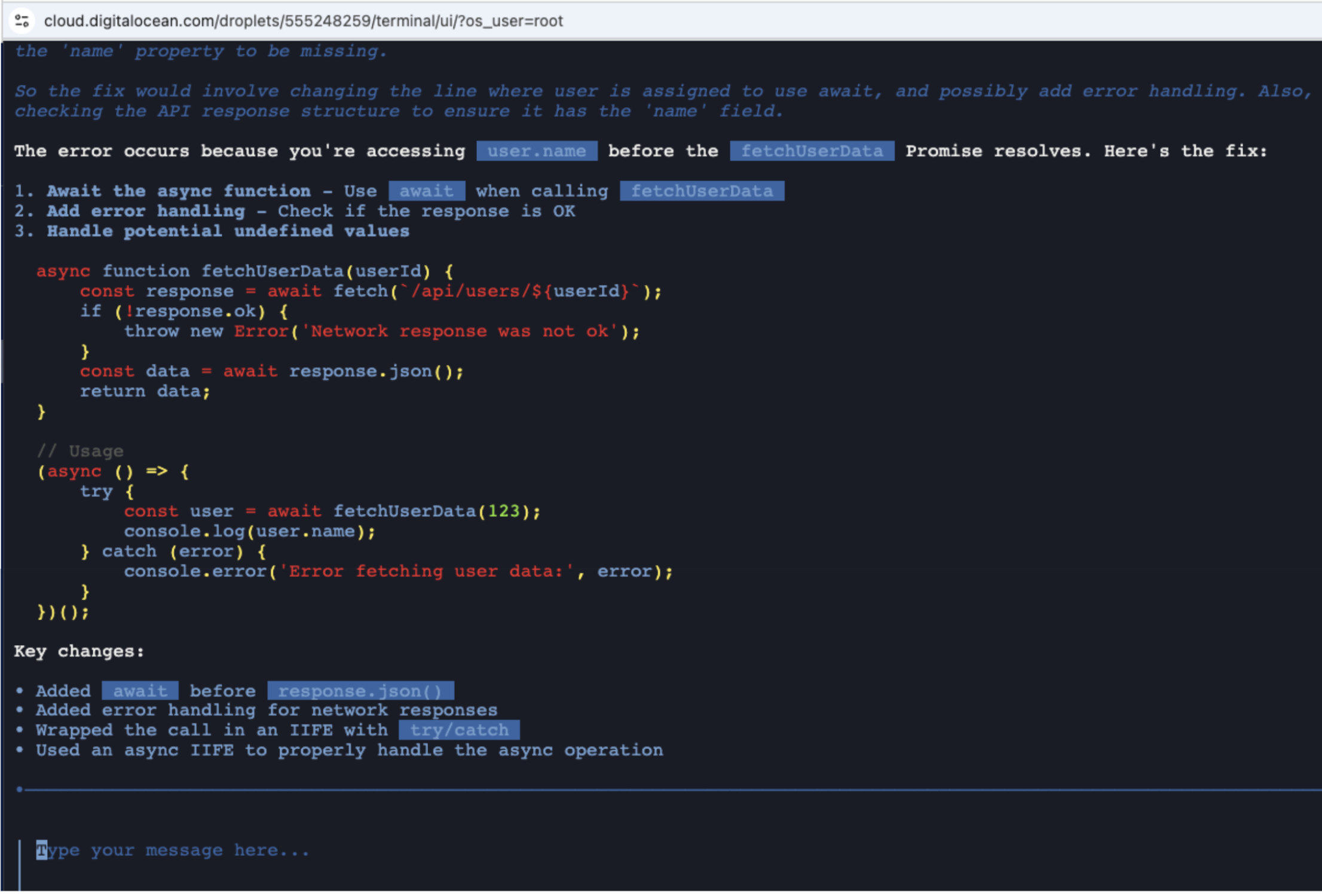Screen dimensions: 1322x896
Task: Select the highlighted user.name token
Action: point(536,151)
